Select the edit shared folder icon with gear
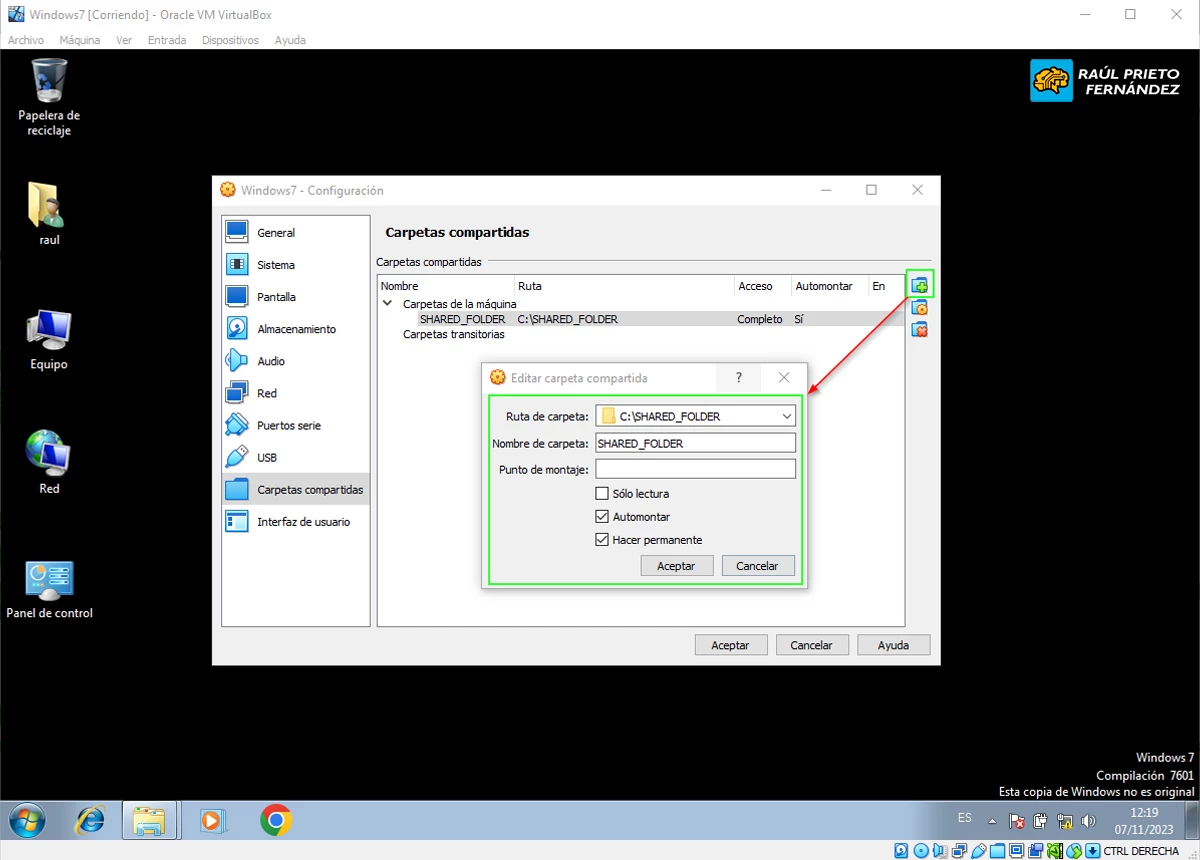This screenshot has width=1200, height=860. coord(919,307)
